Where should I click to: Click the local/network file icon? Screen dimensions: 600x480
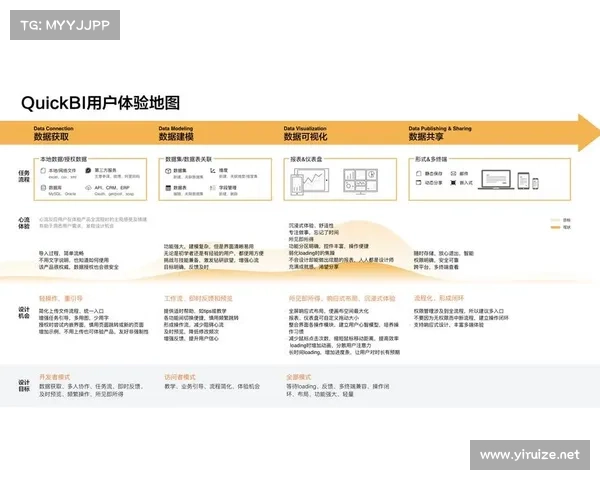[x=43, y=170]
